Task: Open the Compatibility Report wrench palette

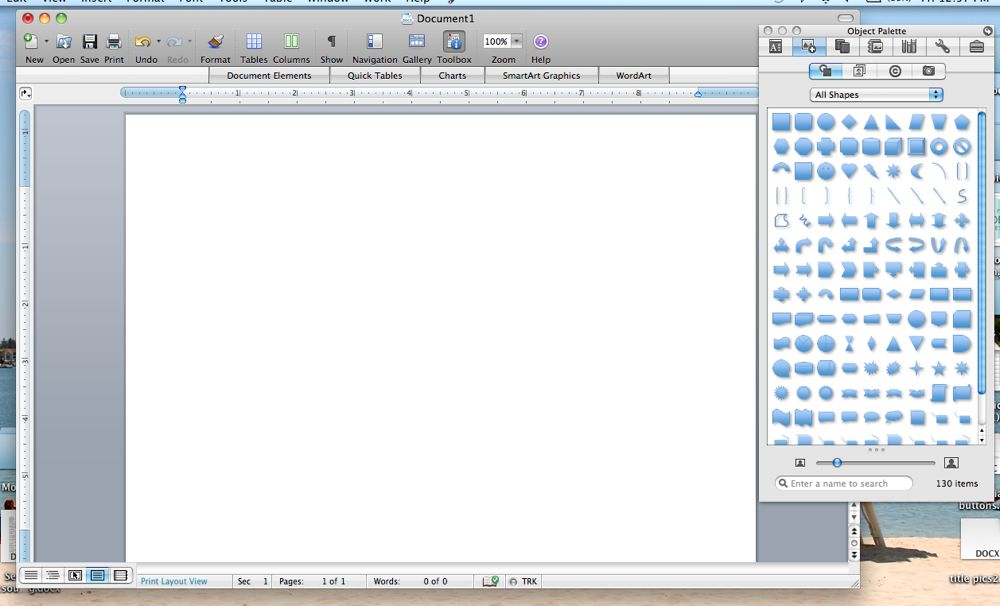Action: coord(943,46)
